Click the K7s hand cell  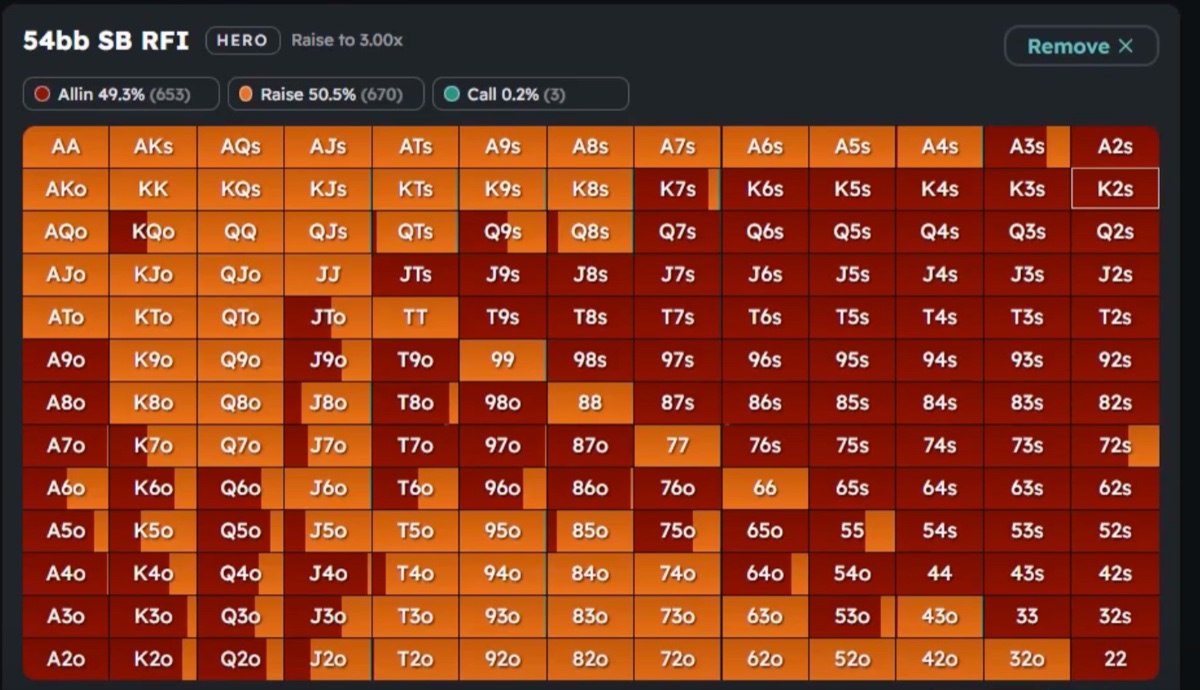[x=677, y=189]
